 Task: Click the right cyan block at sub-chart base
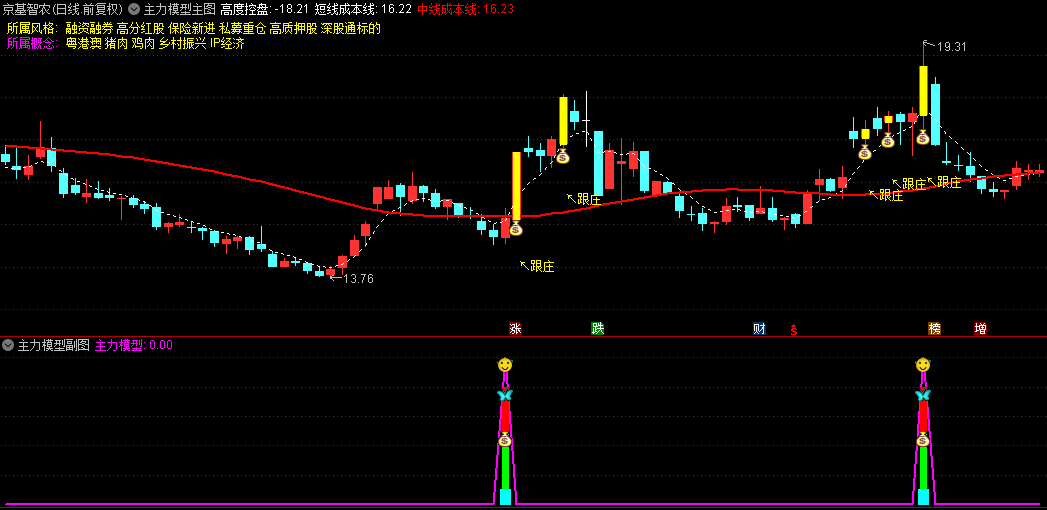(x=923, y=497)
